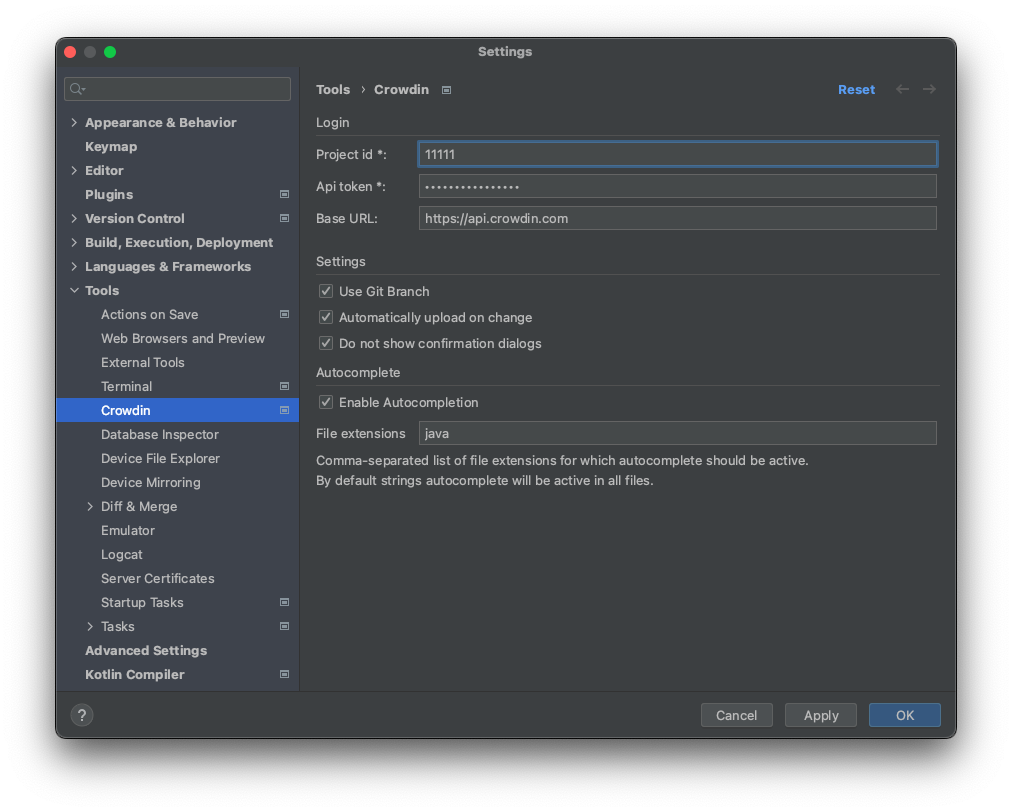The width and height of the screenshot is (1012, 812).
Task: Click the Project id input field
Action: (678, 154)
